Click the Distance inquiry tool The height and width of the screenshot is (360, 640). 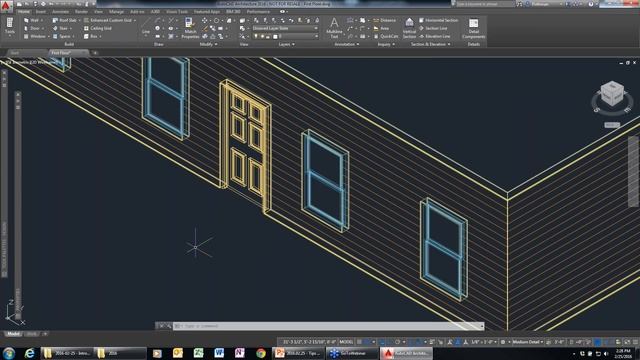coord(384,20)
